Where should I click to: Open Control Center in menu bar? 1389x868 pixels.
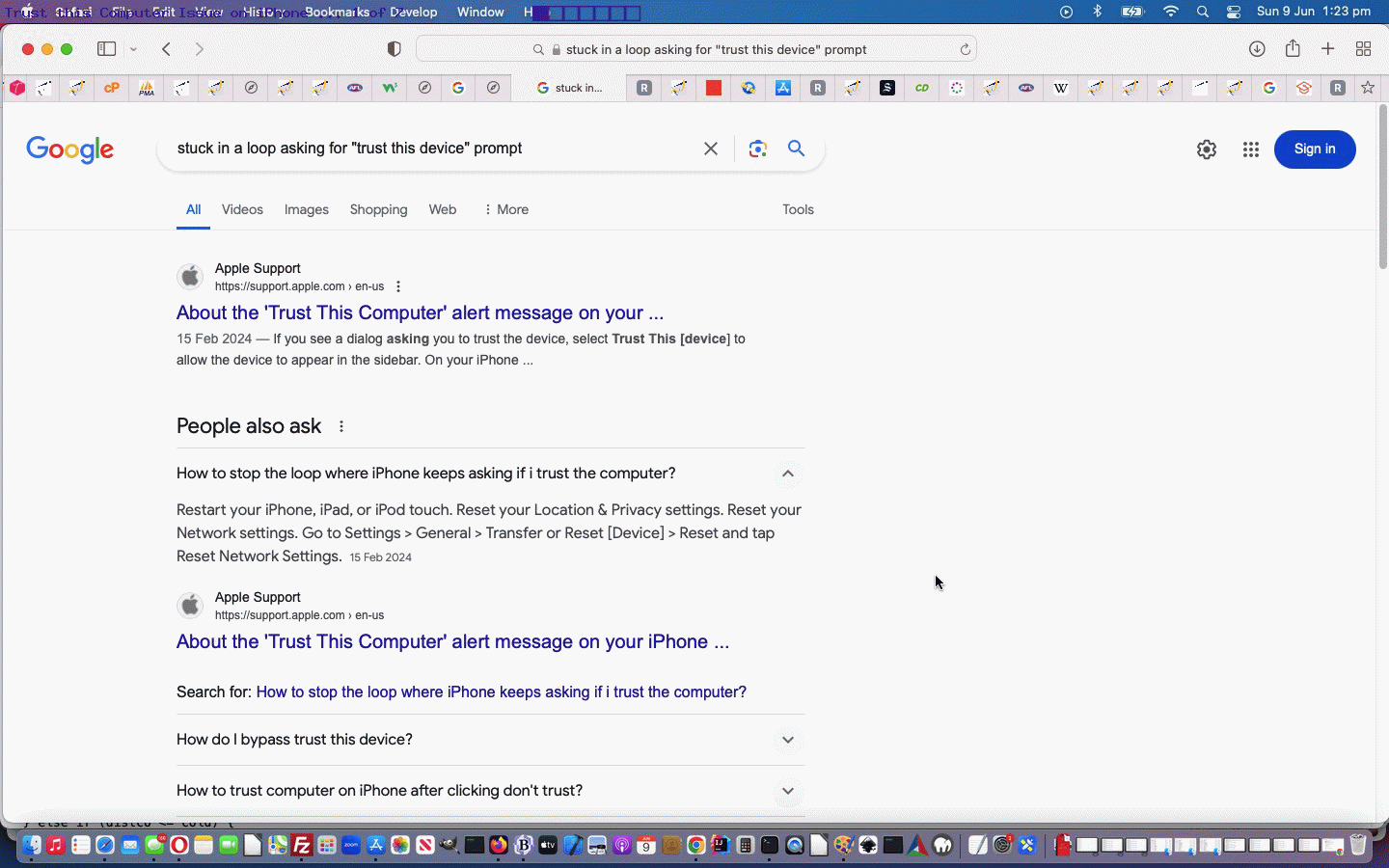[x=1234, y=12]
